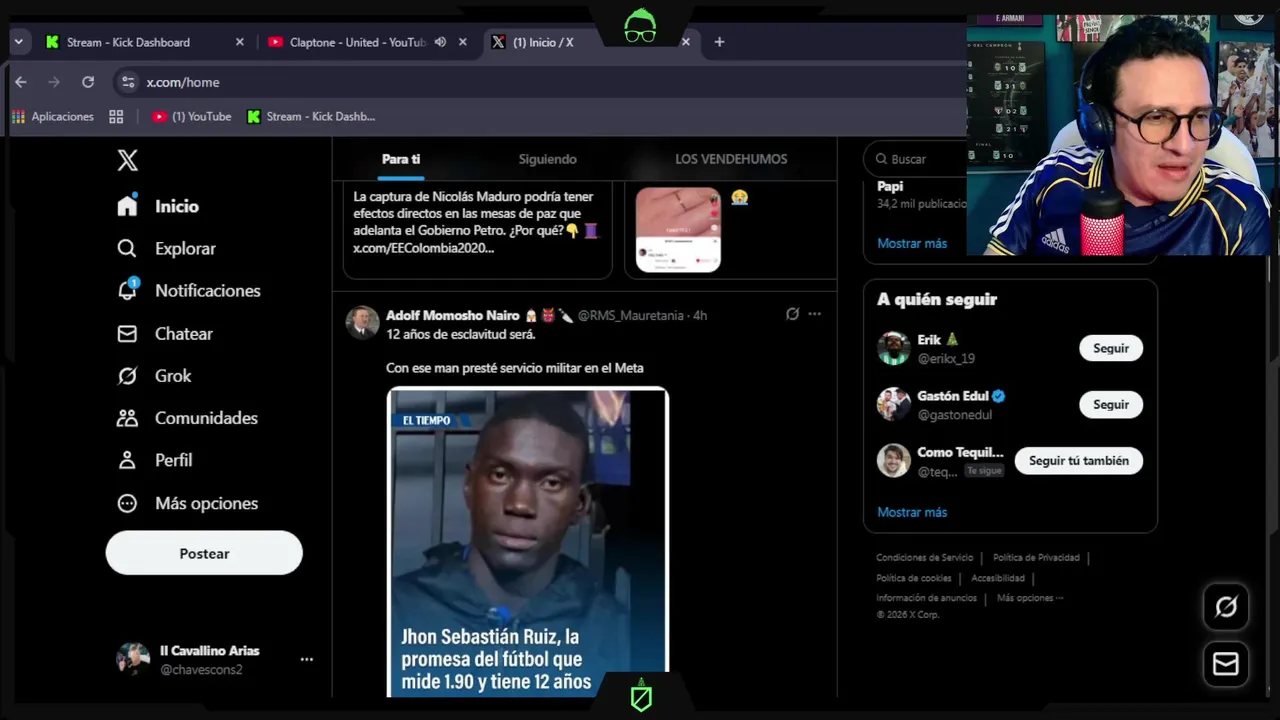This screenshot has height=720, width=1280.
Task: Expand the tab search dropdown arrow
Action: coord(18,42)
